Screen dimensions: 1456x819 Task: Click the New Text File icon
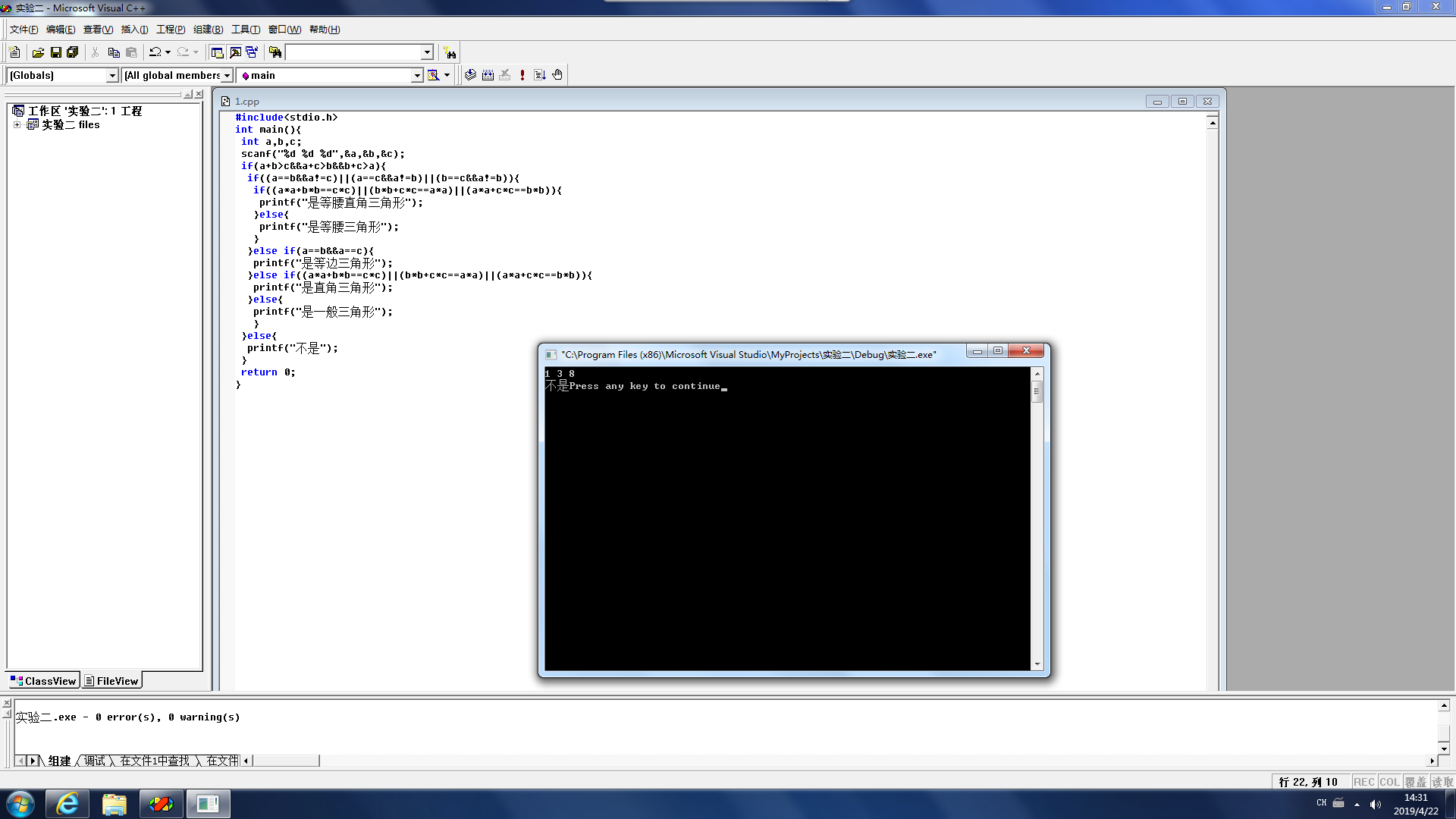[14, 52]
